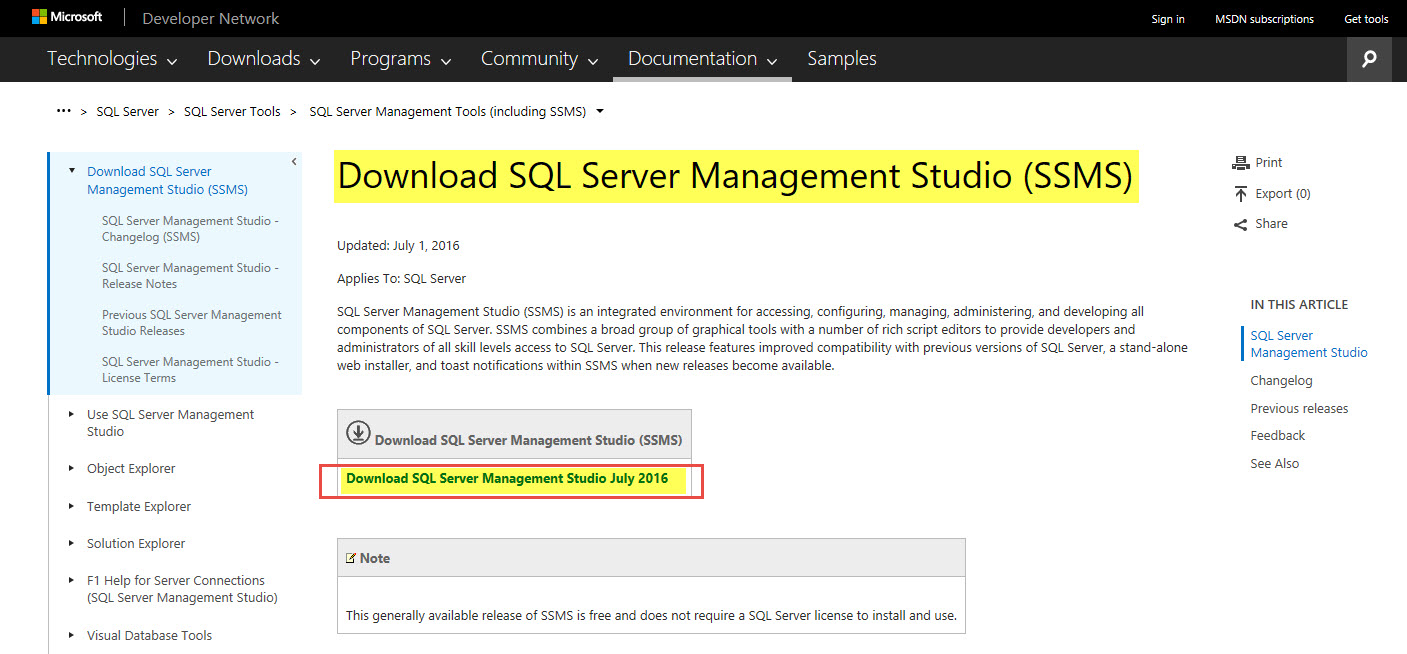Open SQL Server Management Studio License Terms
Viewport: 1407px width, 654px height.
[190, 370]
